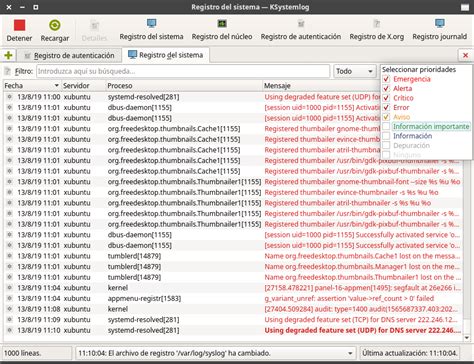474x364 pixels.
Task: Sort by the Fecha column header
Action: coord(32,86)
